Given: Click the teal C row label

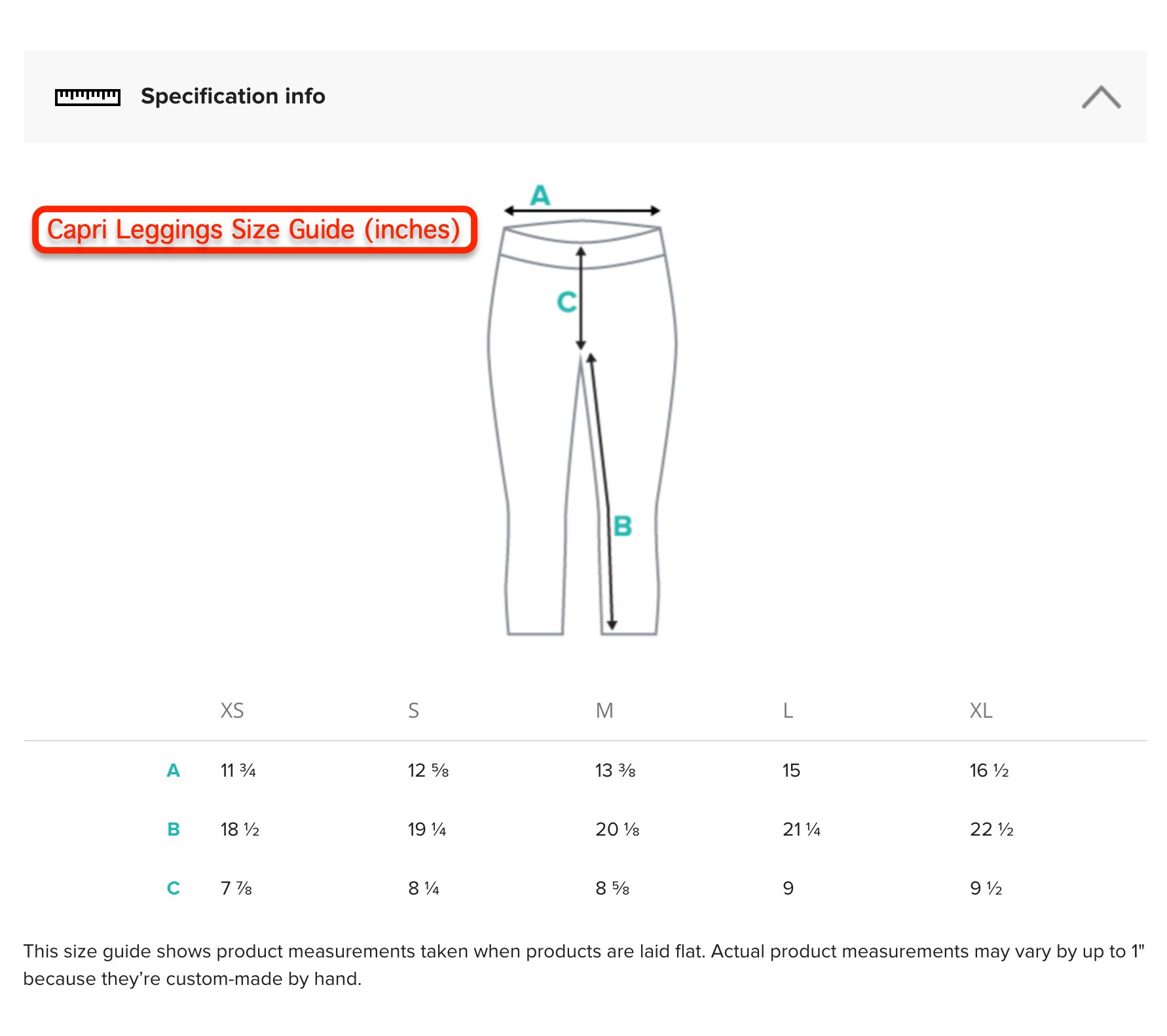Looking at the screenshot, I should click(173, 888).
